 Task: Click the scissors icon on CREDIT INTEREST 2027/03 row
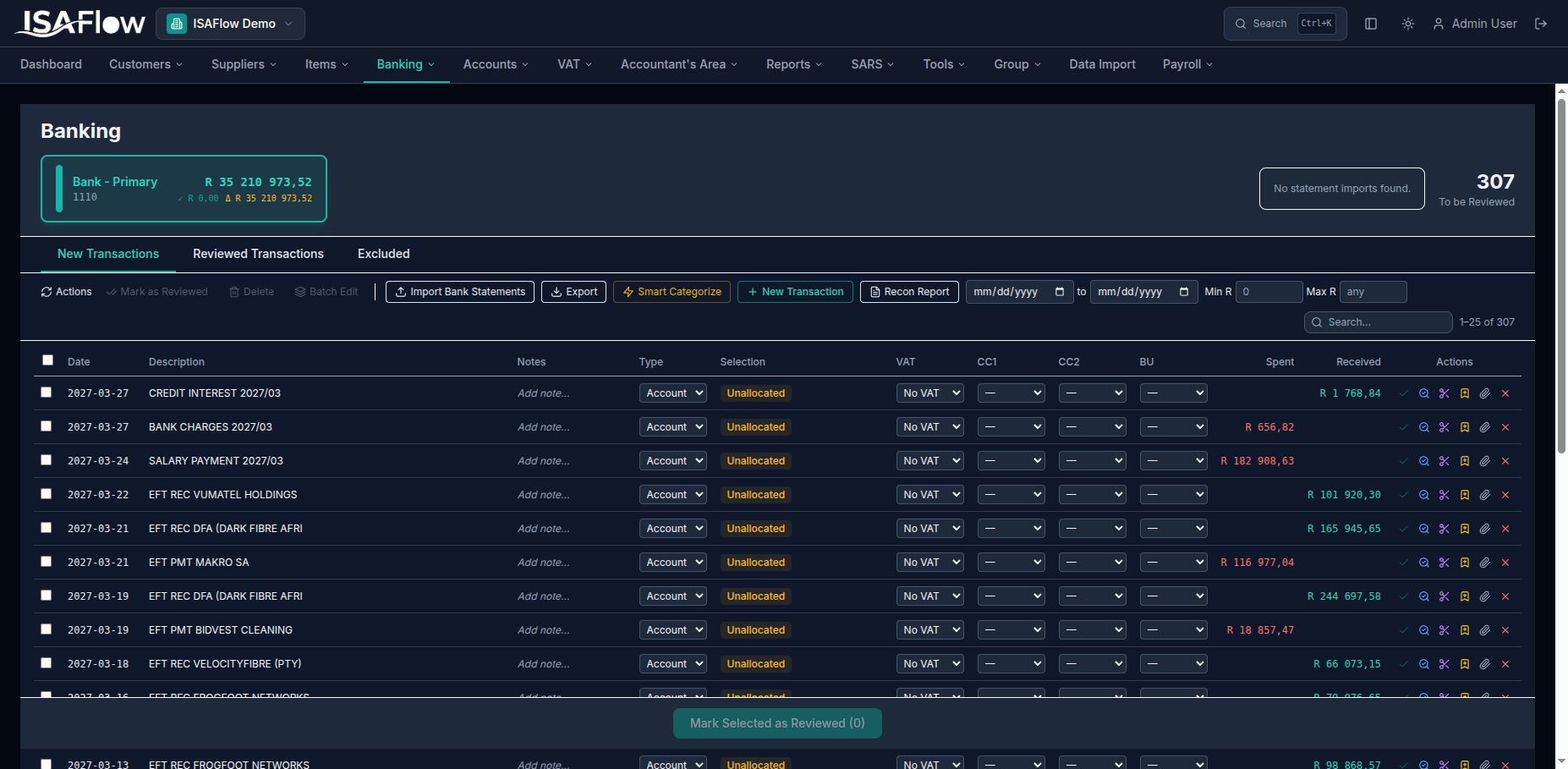1445,393
